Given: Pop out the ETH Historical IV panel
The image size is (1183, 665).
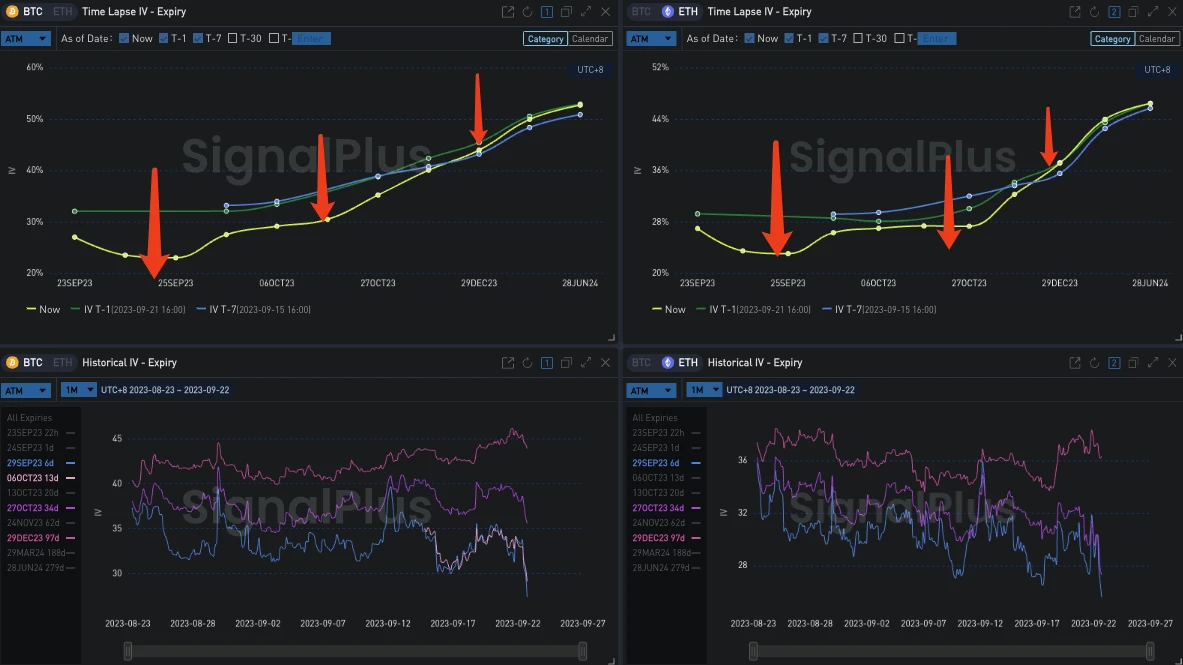Looking at the screenshot, I should (1075, 363).
